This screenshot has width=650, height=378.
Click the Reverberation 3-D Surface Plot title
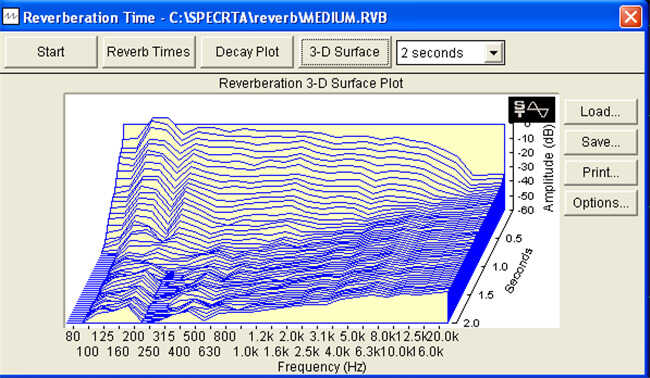pyautogui.click(x=311, y=83)
